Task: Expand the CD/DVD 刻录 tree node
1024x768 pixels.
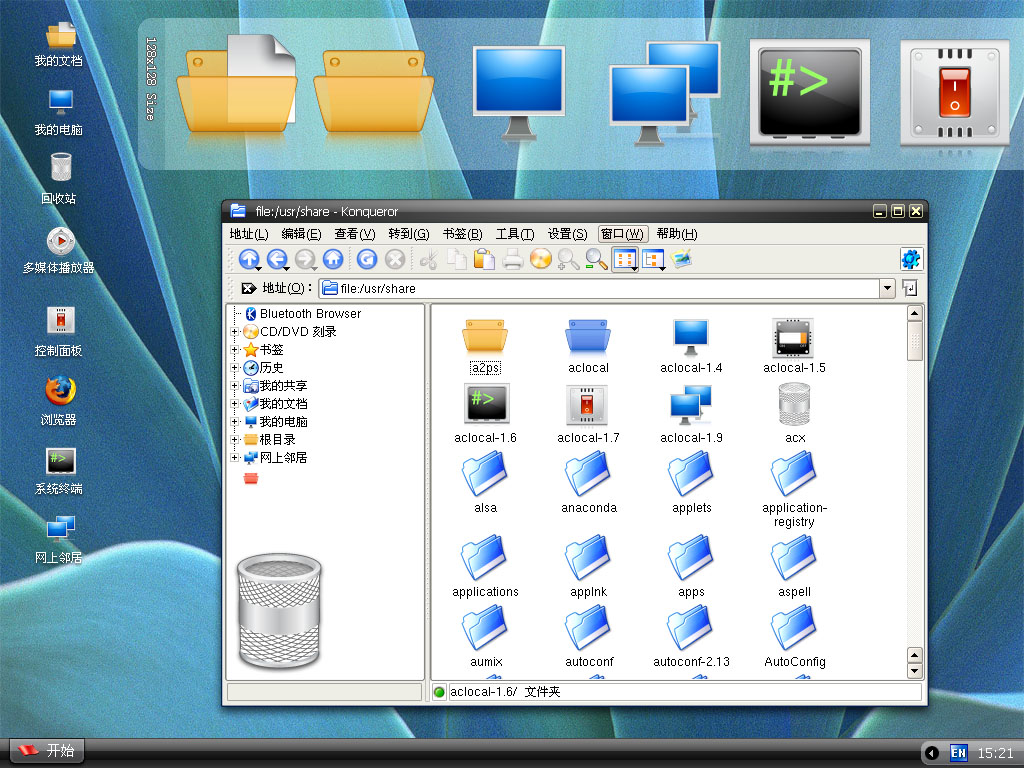Action: coord(234,332)
